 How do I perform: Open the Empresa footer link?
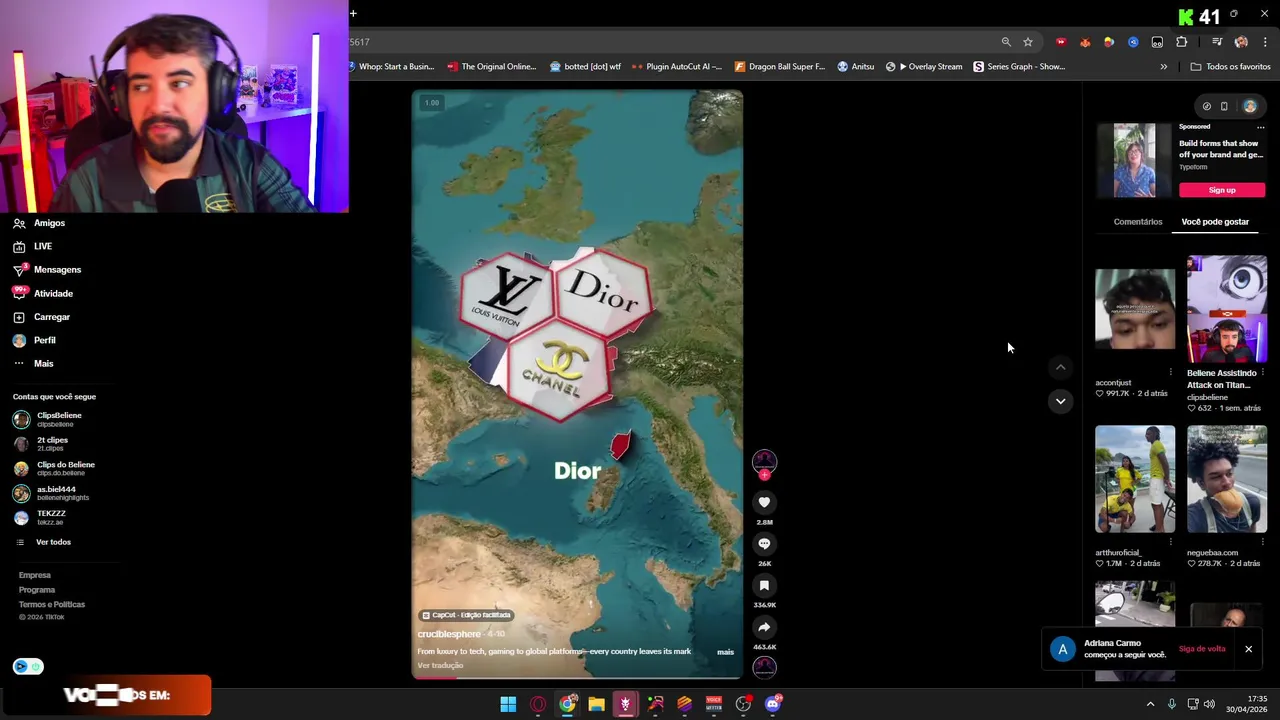[35, 575]
